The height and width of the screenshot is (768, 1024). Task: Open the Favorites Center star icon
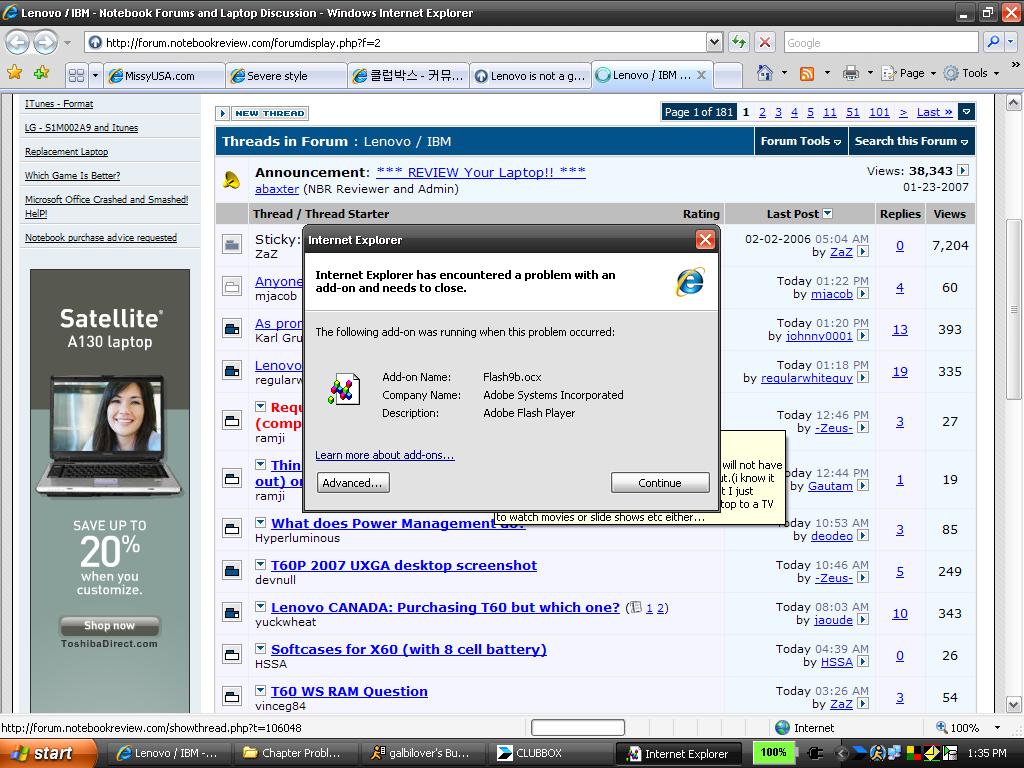tap(14, 73)
